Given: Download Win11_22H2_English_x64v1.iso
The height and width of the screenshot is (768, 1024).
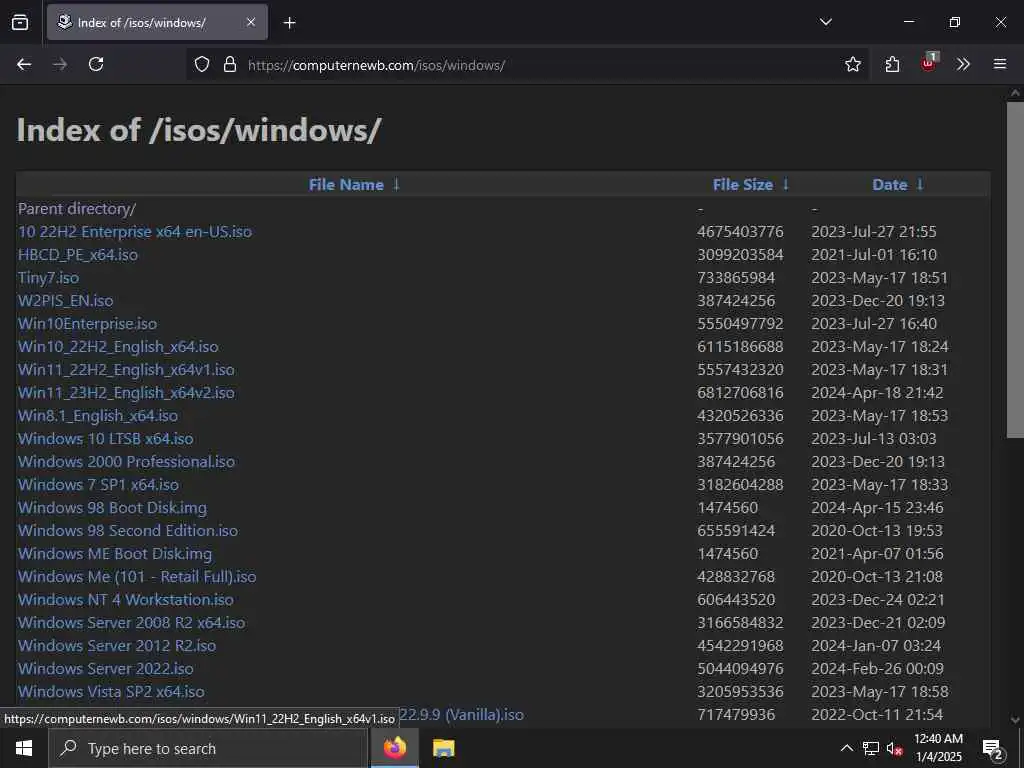Looking at the screenshot, I should (126, 370).
